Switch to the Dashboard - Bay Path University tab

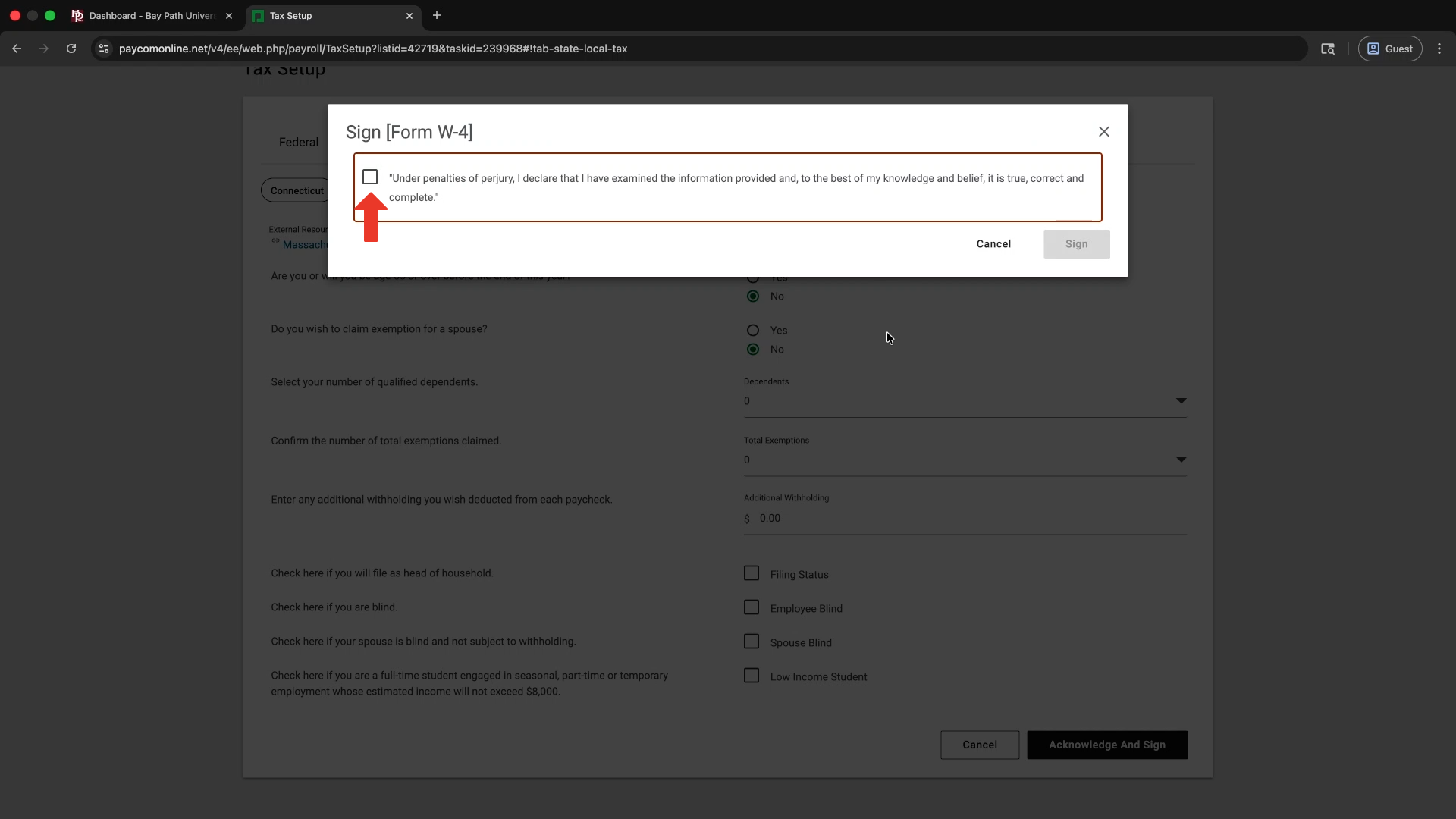pos(152,16)
